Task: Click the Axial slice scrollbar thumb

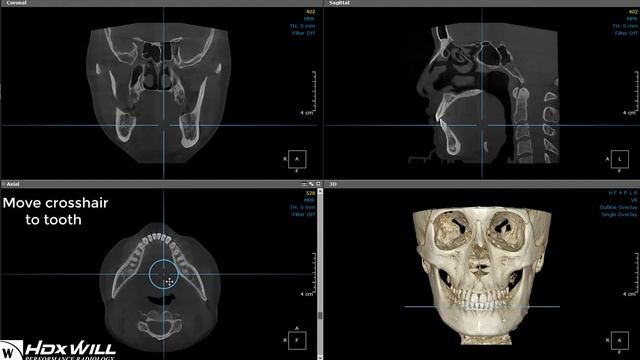Action: 320,316
